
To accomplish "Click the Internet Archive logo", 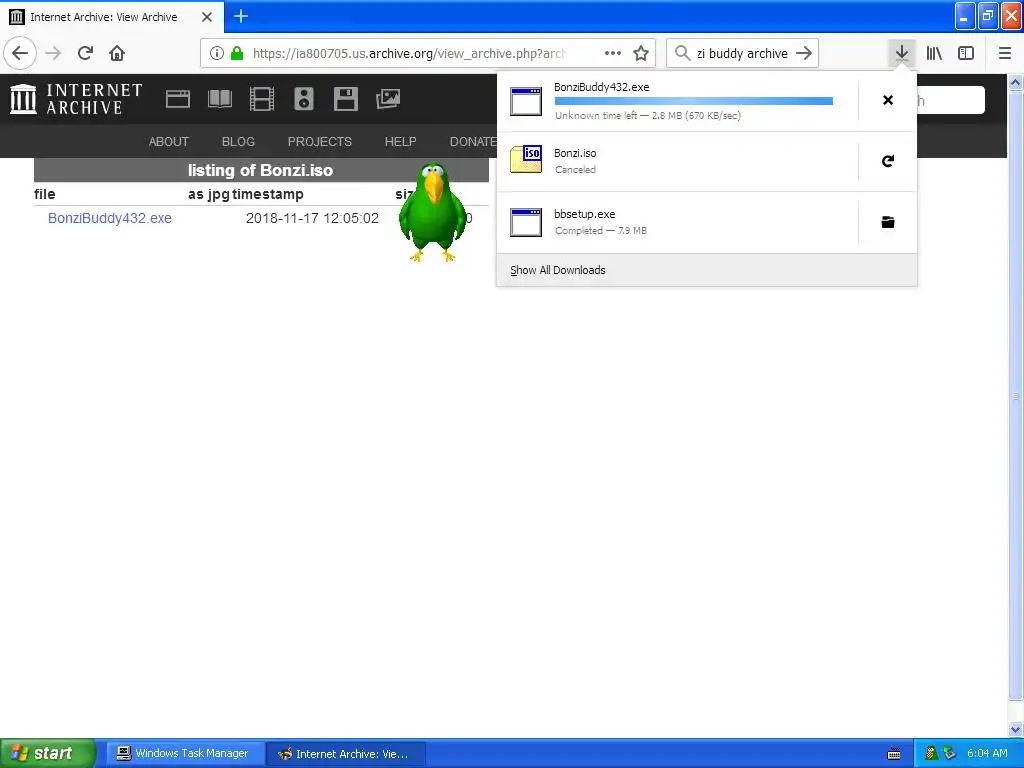I will coord(76,99).
